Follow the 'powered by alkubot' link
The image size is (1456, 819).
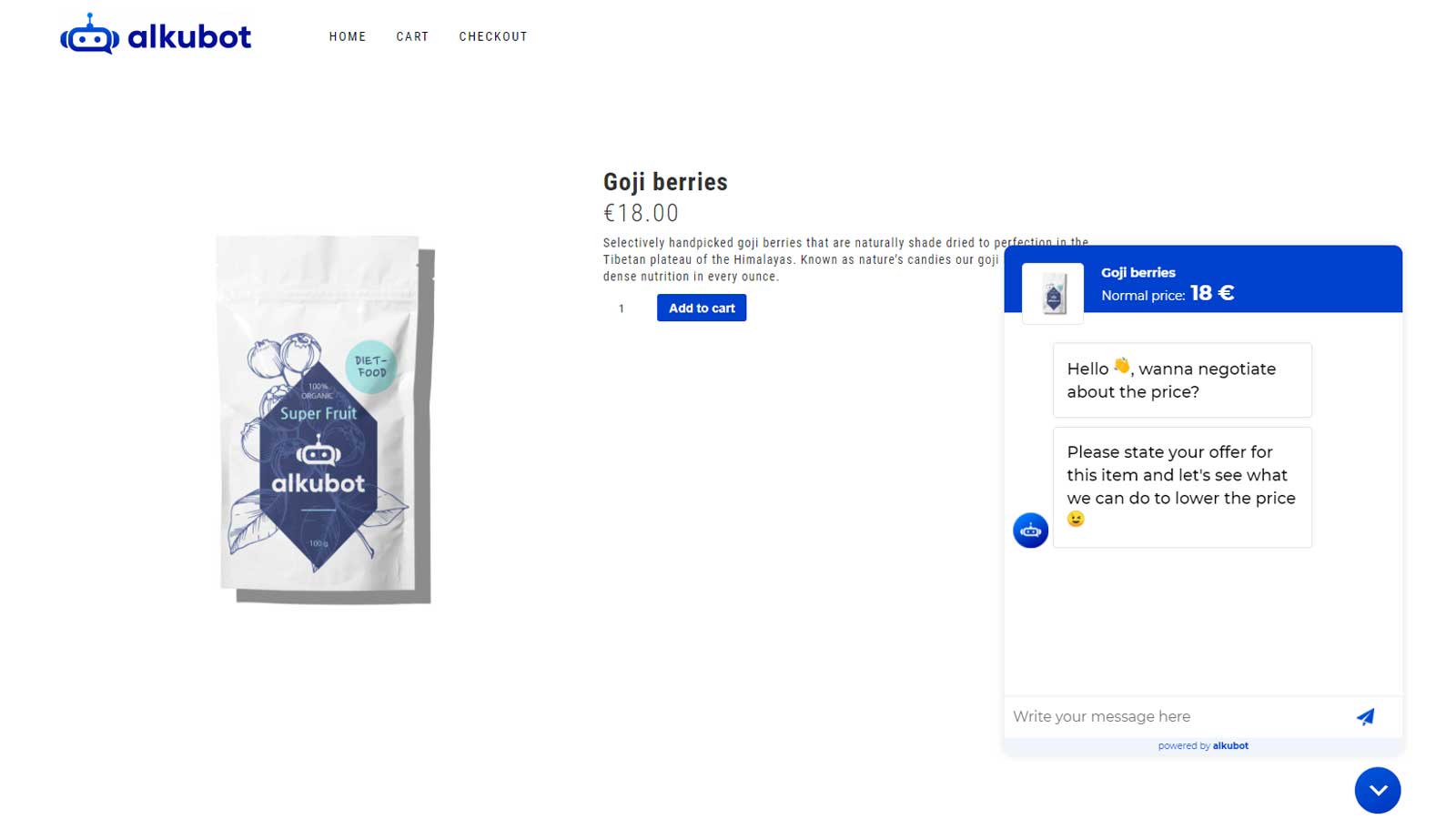pyautogui.click(x=1203, y=746)
